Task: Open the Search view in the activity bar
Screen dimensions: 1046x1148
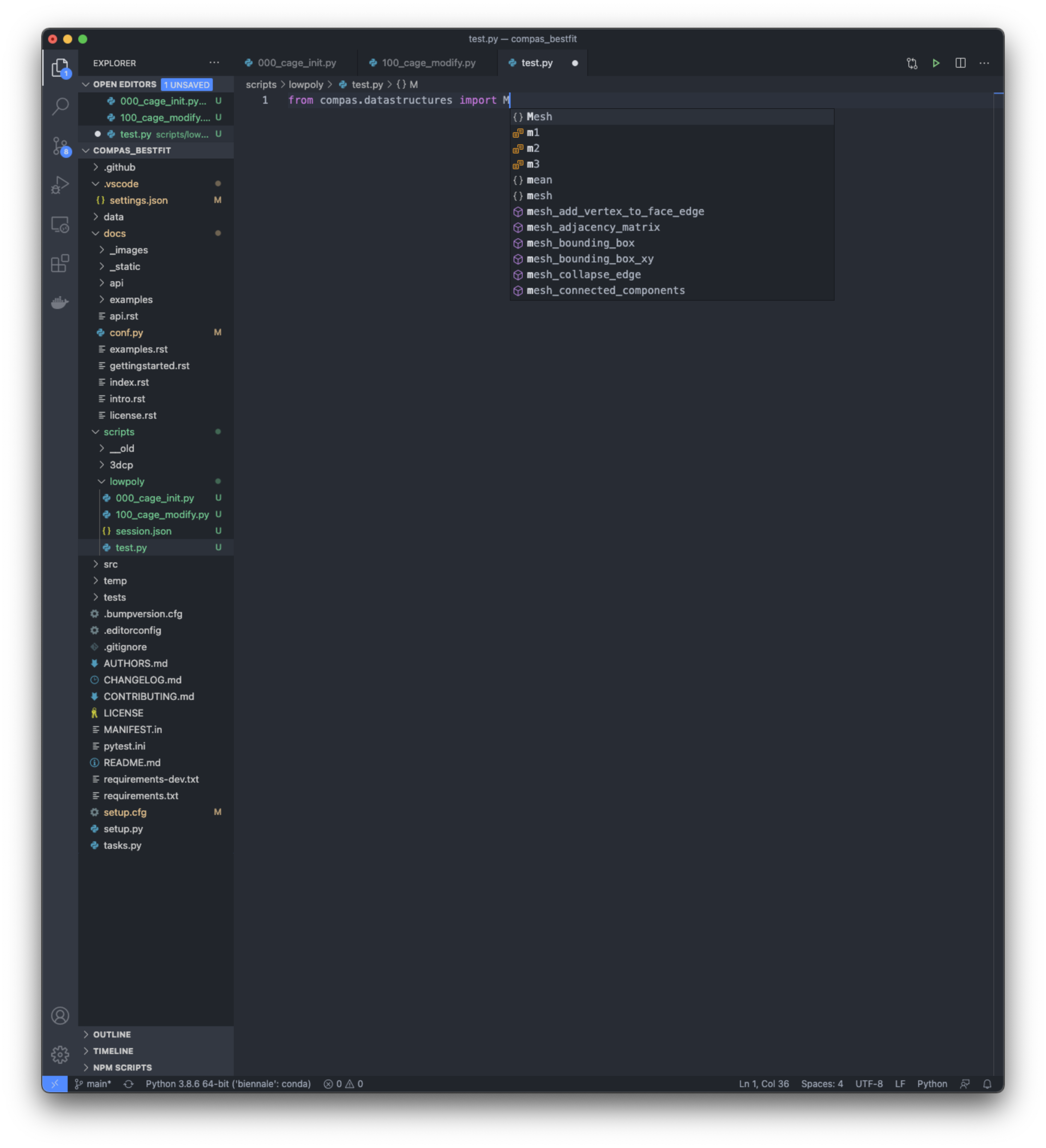Action: coord(61,106)
